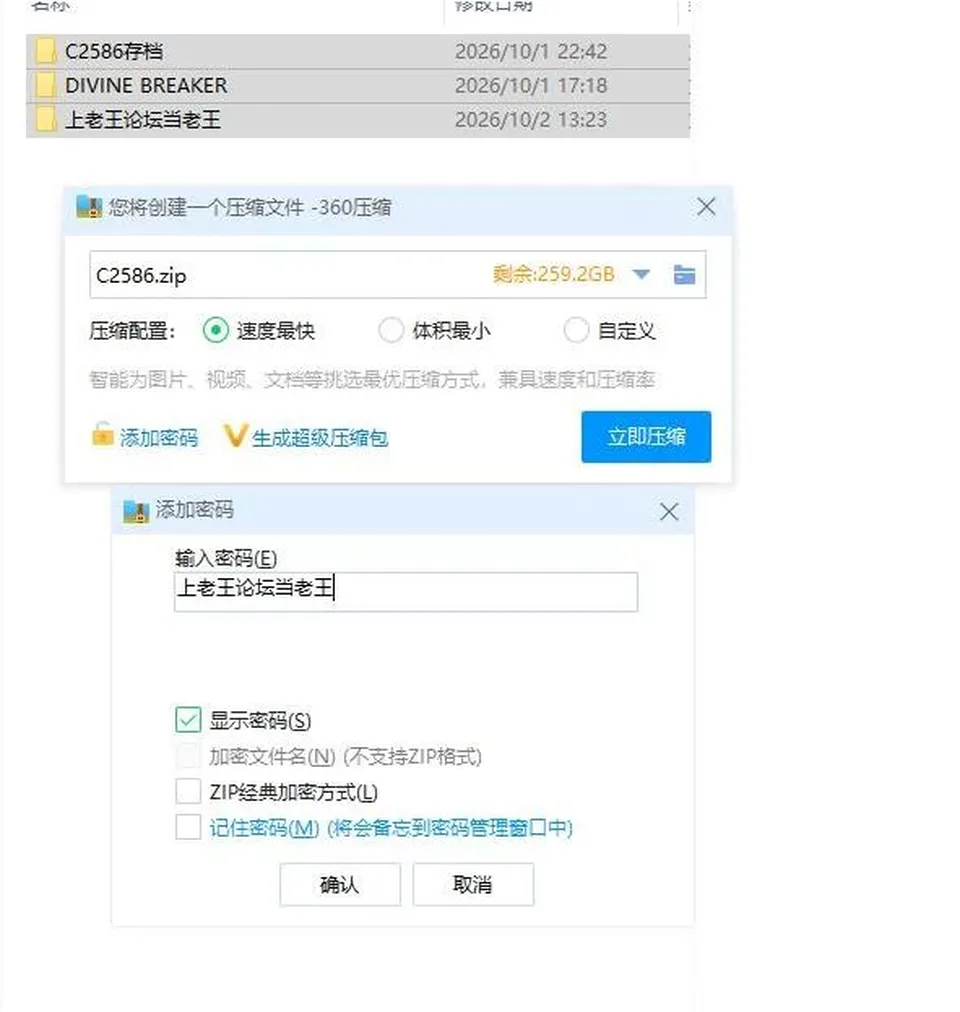960x1012 pixels.
Task: Select the 自定义 radio option
Action: (x=576, y=330)
